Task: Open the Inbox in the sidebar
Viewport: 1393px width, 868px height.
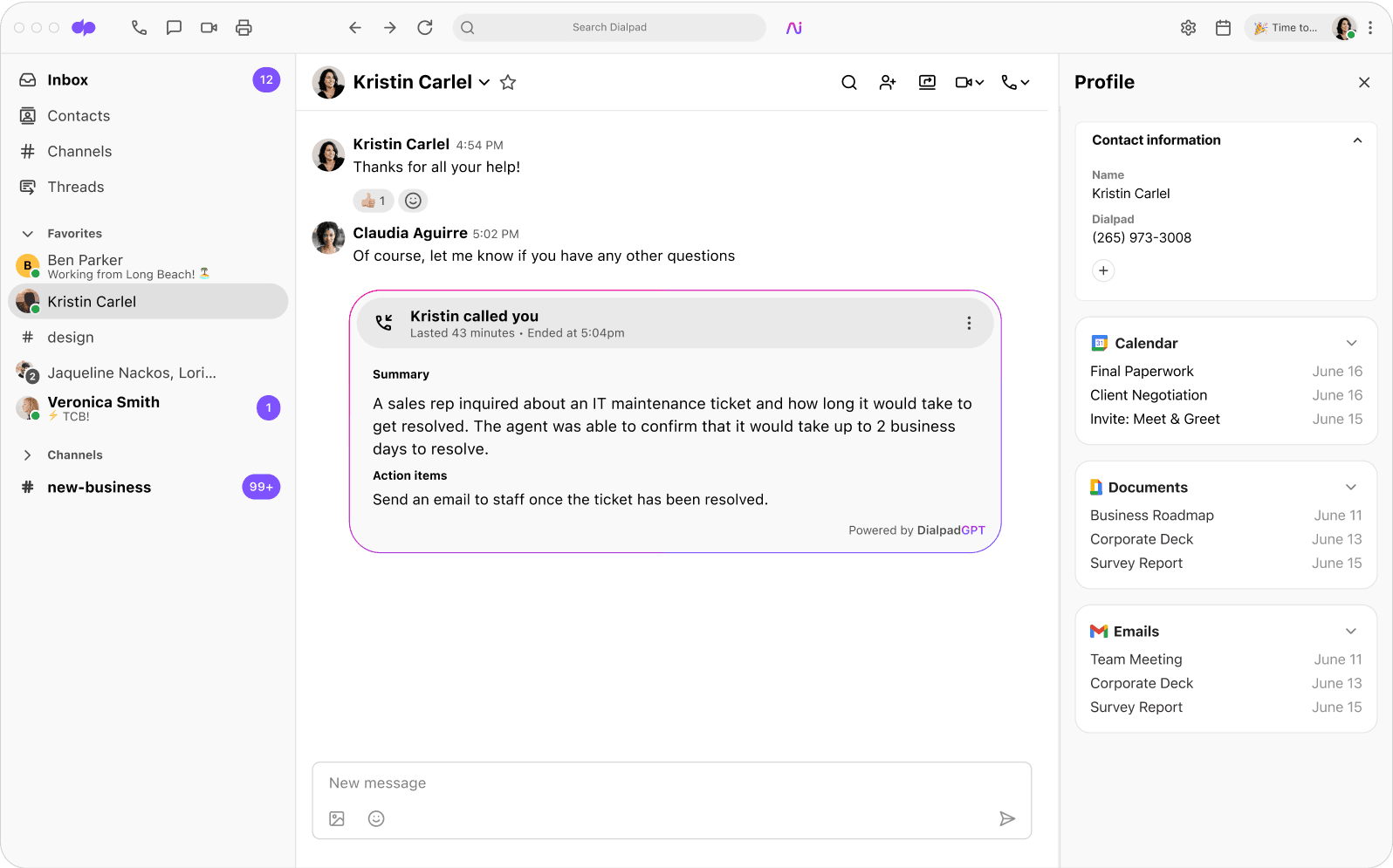Action: 67,80
